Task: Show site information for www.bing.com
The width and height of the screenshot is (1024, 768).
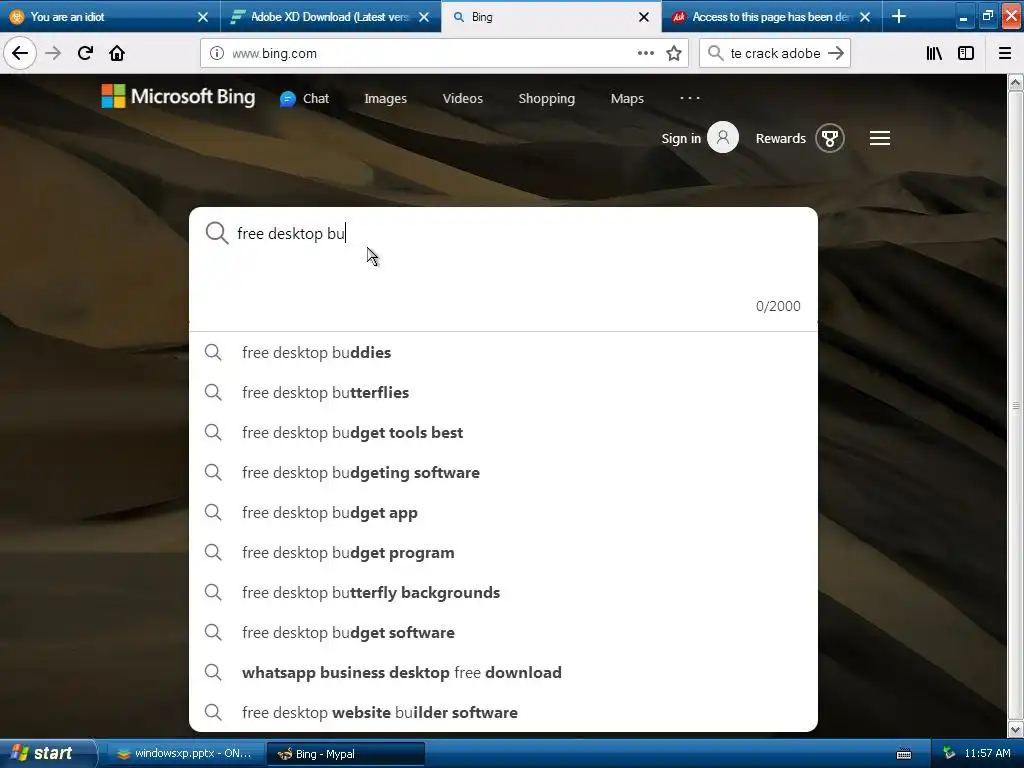Action: (217, 54)
